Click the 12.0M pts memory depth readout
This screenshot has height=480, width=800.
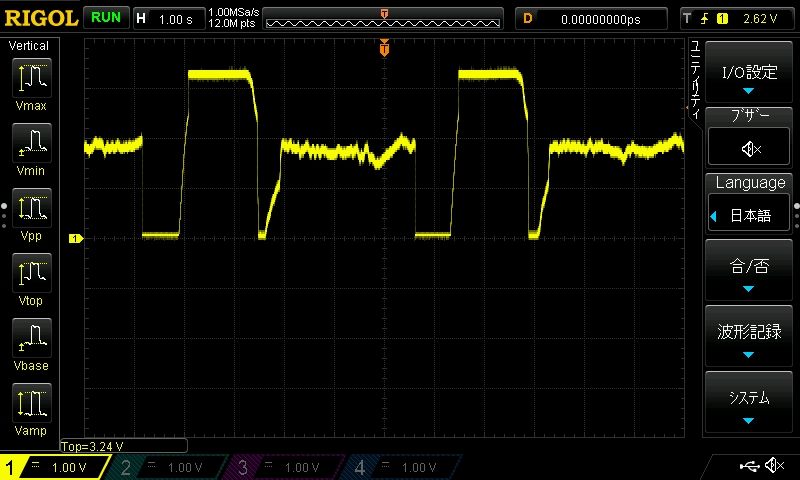232,23
